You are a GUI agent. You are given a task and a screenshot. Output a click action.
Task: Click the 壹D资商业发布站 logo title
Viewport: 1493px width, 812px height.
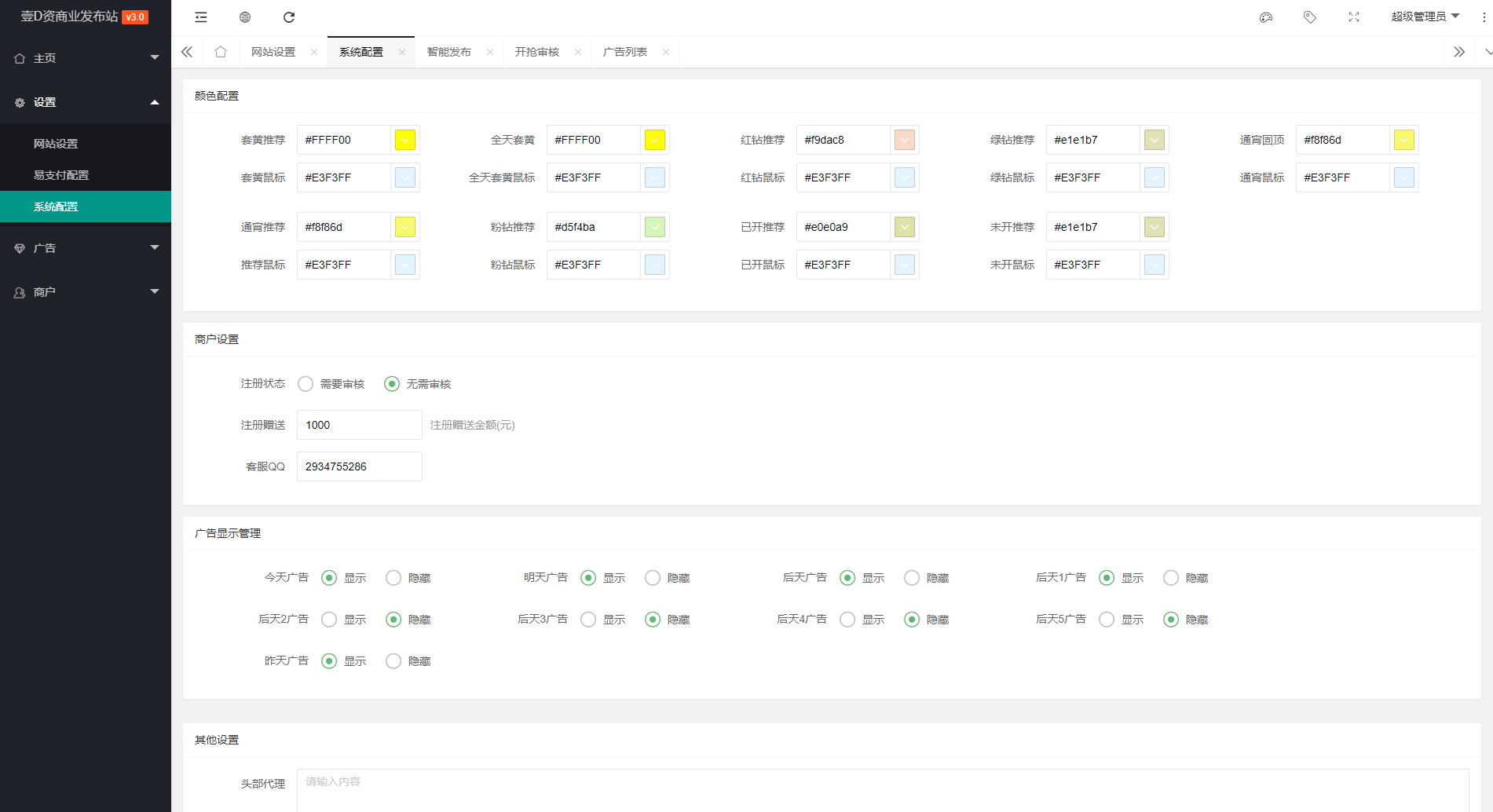[x=69, y=16]
